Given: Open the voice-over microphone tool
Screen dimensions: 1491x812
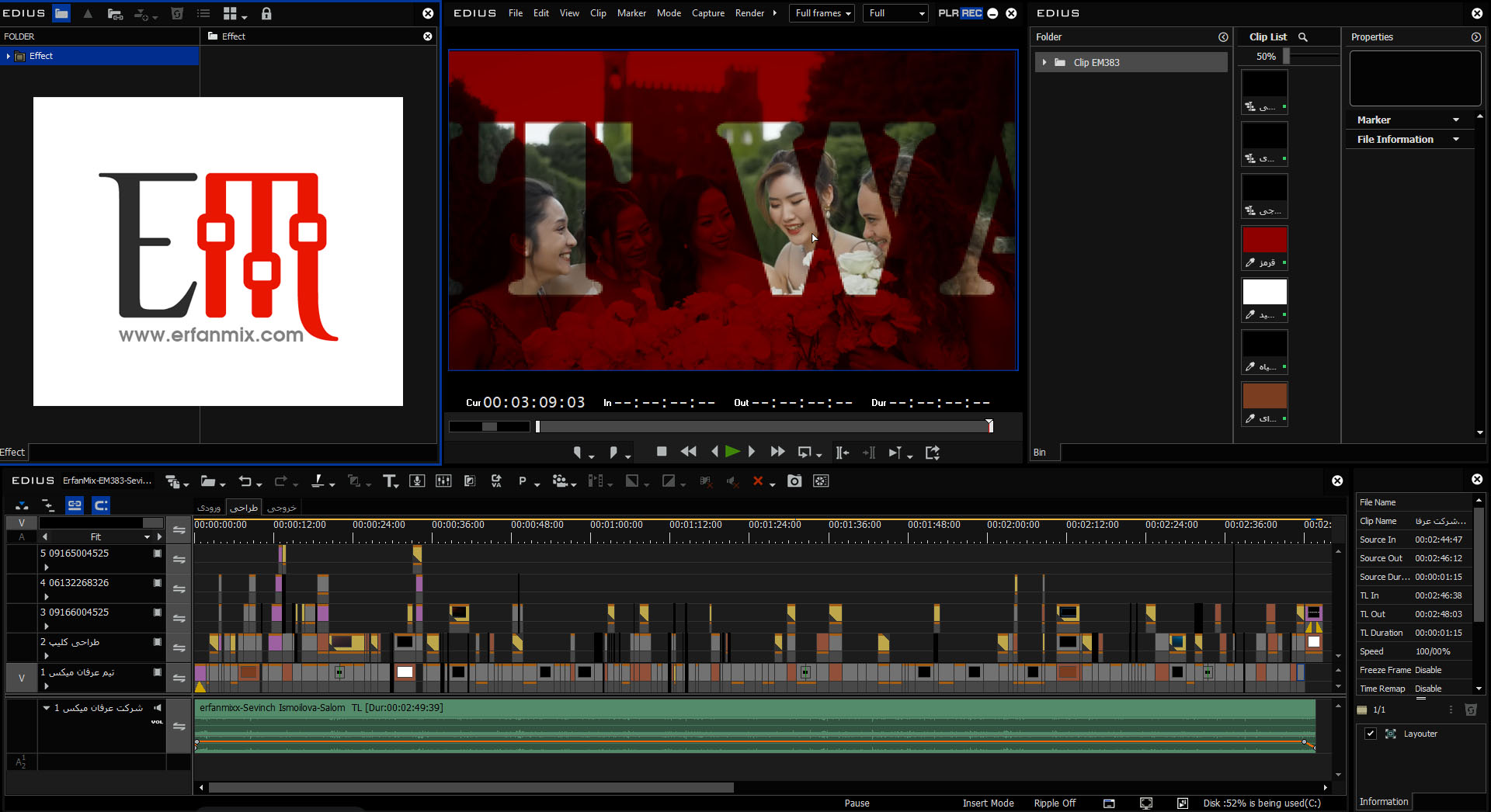Looking at the screenshot, I should (x=417, y=481).
